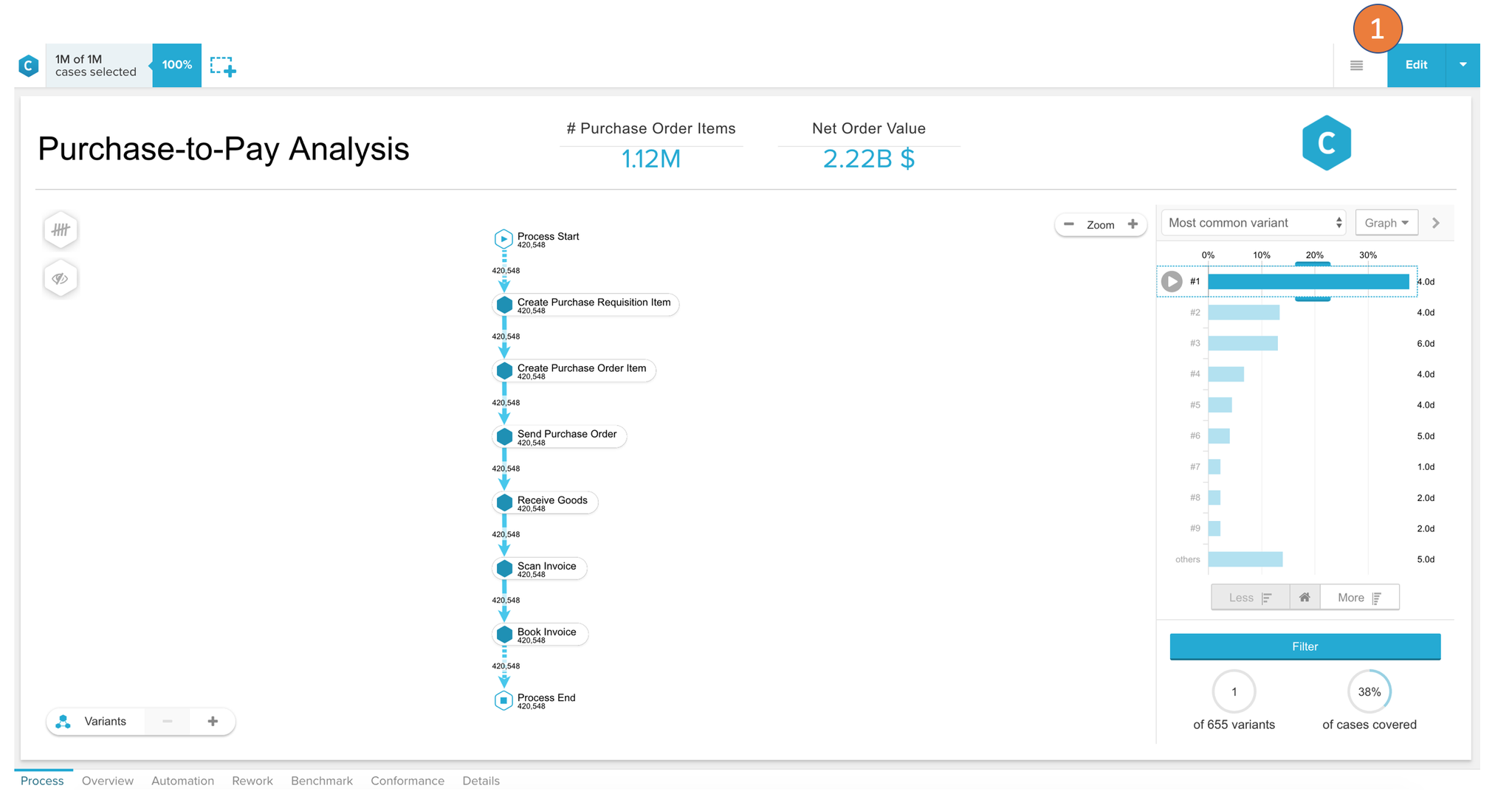Screen dimensions: 1512x808
Task: Click the Celonis logo in the top bar
Action: [28, 66]
